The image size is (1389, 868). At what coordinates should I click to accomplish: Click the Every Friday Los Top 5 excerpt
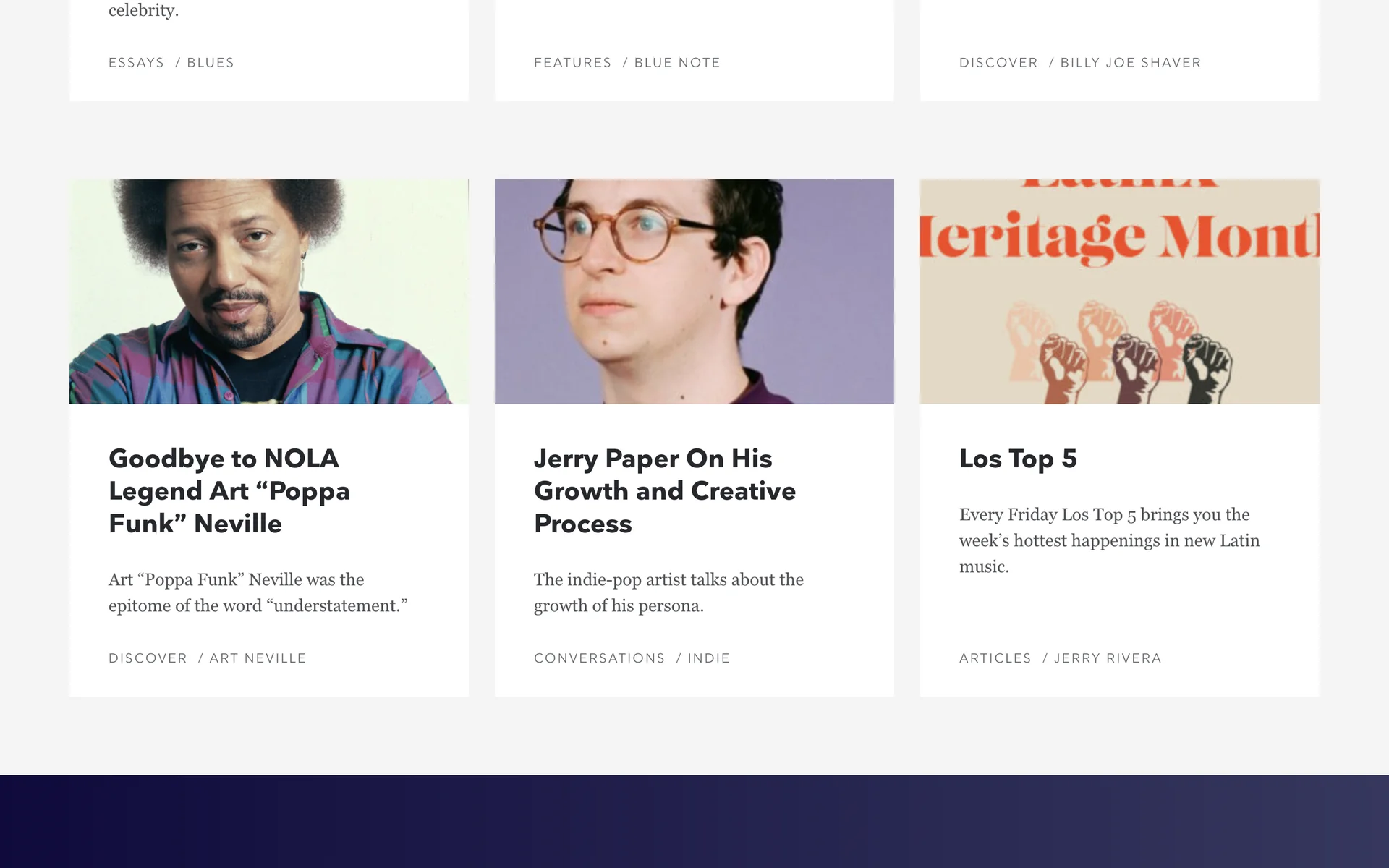click(x=1110, y=540)
